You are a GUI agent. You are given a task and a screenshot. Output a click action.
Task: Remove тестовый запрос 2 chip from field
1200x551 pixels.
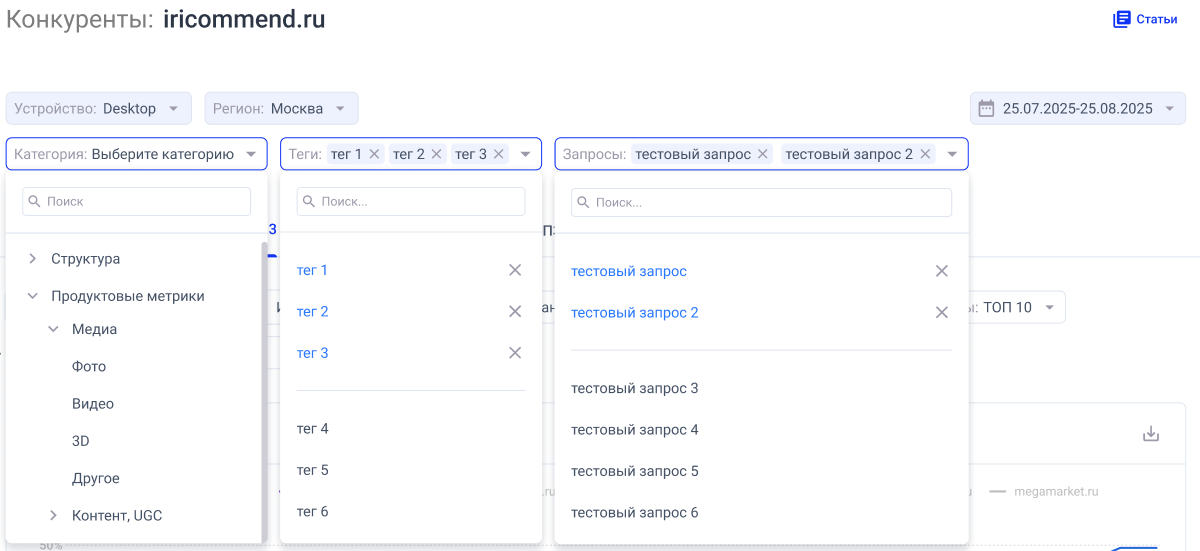(x=925, y=154)
